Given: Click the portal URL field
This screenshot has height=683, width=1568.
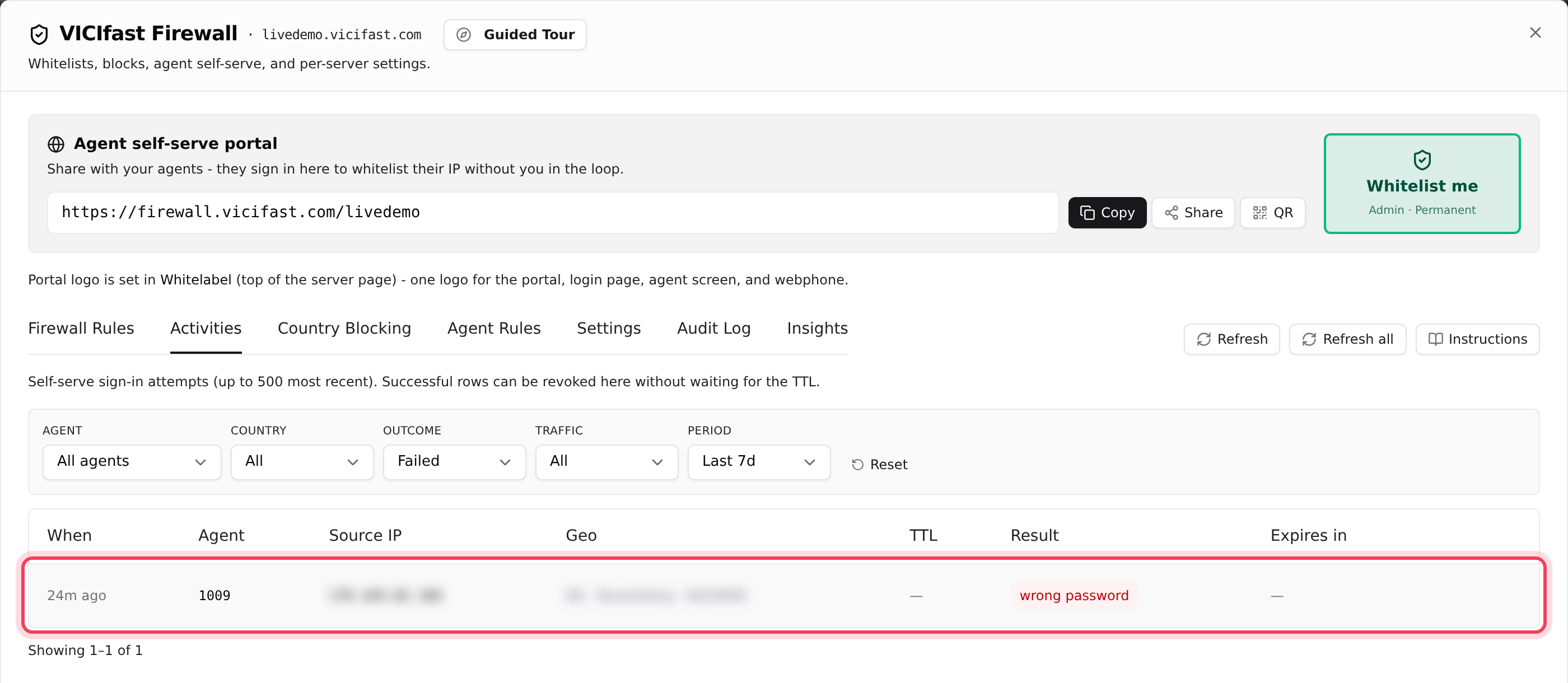Looking at the screenshot, I should coord(553,212).
